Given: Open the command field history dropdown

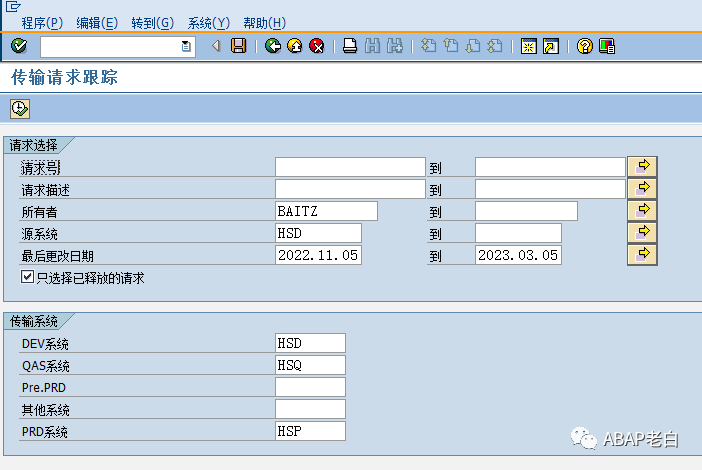Looking at the screenshot, I should click(x=186, y=46).
